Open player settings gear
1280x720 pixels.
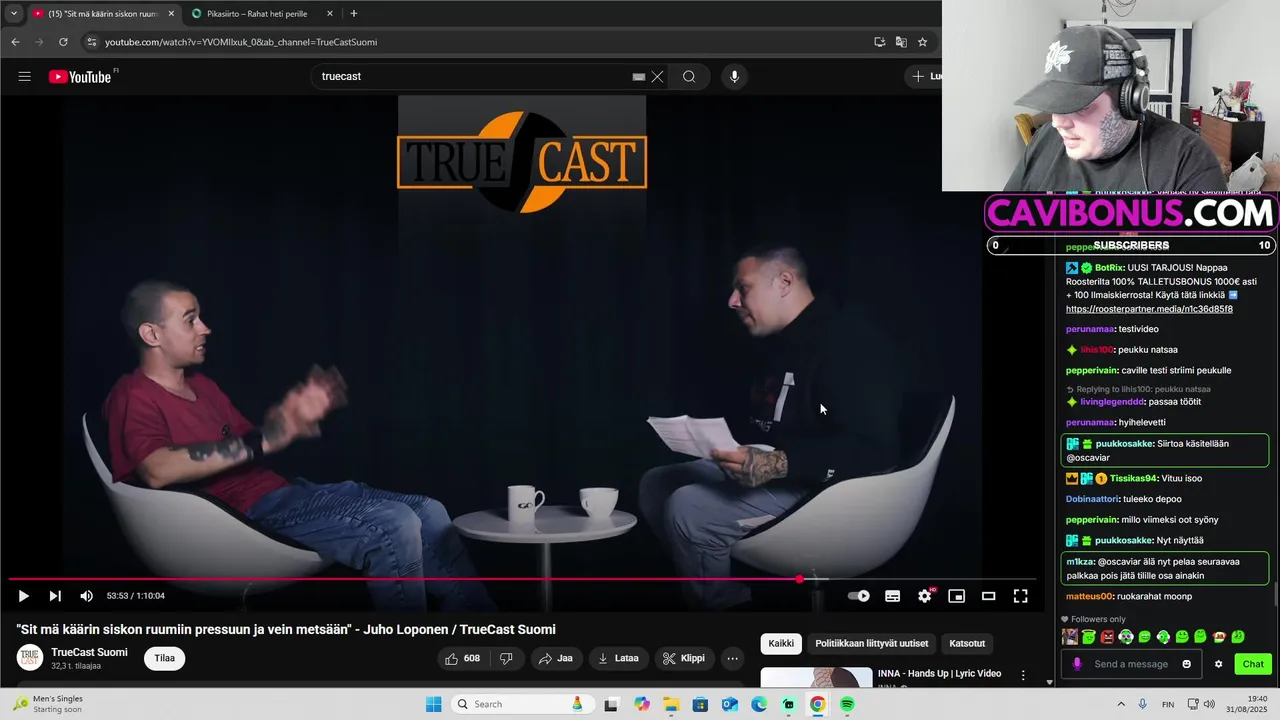(x=925, y=596)
